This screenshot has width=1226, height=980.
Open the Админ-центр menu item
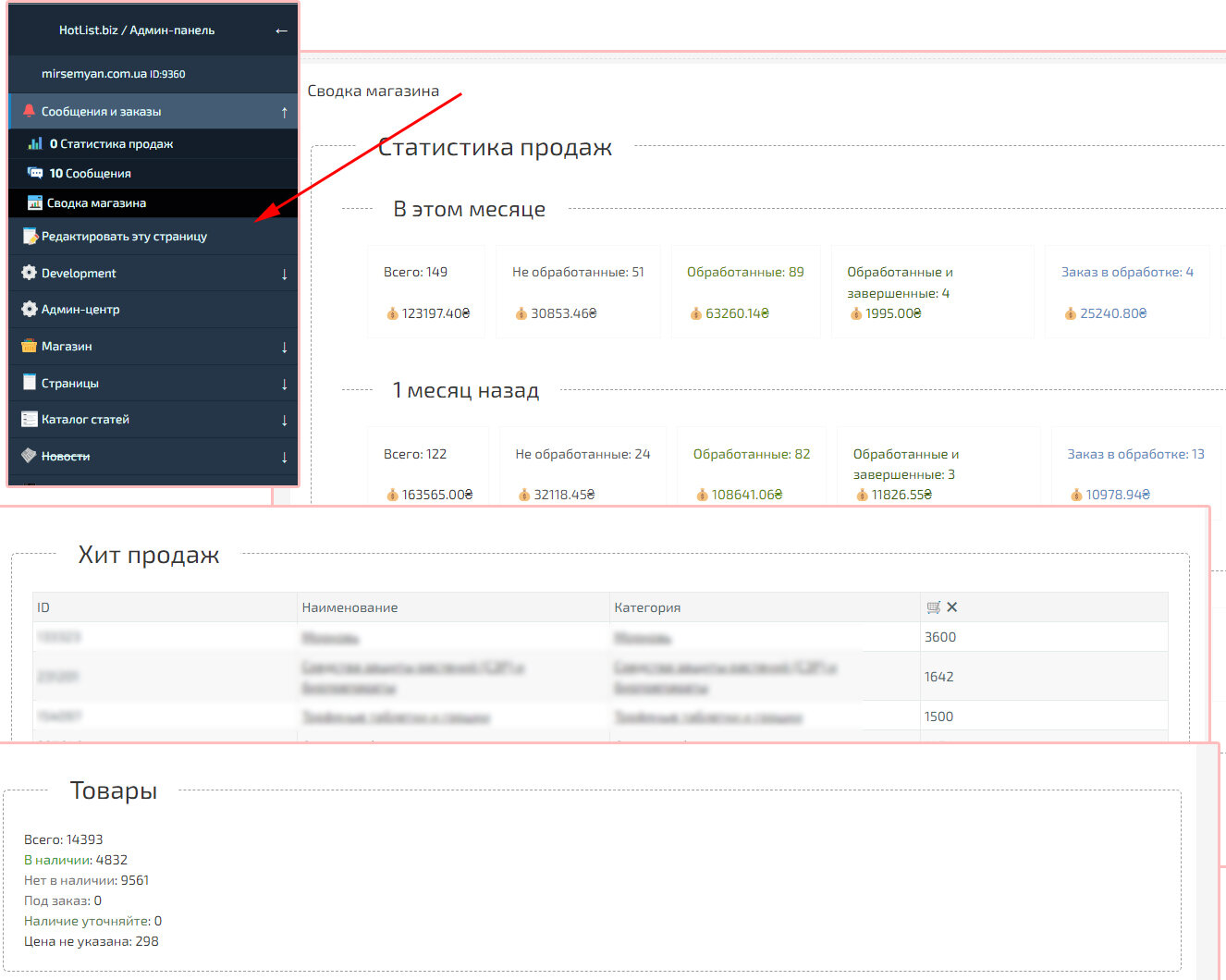tap(80, 309)
